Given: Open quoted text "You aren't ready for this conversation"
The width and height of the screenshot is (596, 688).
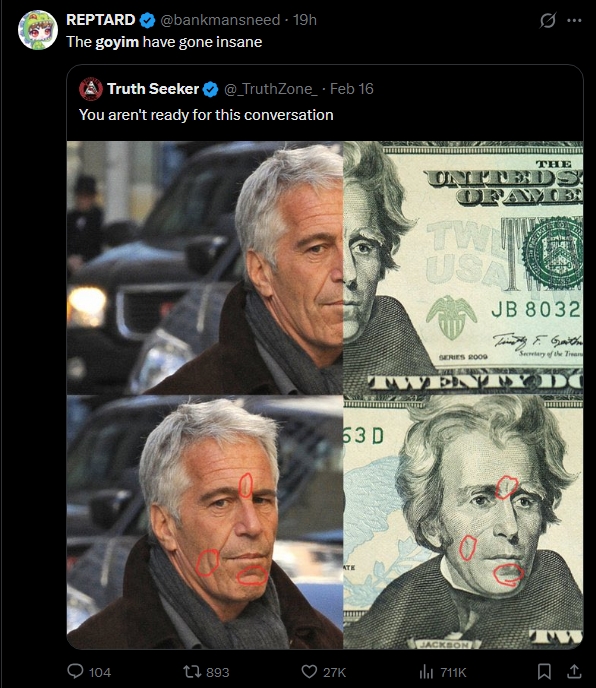Looking at the screenshot, I should click(x=206, y=115).
